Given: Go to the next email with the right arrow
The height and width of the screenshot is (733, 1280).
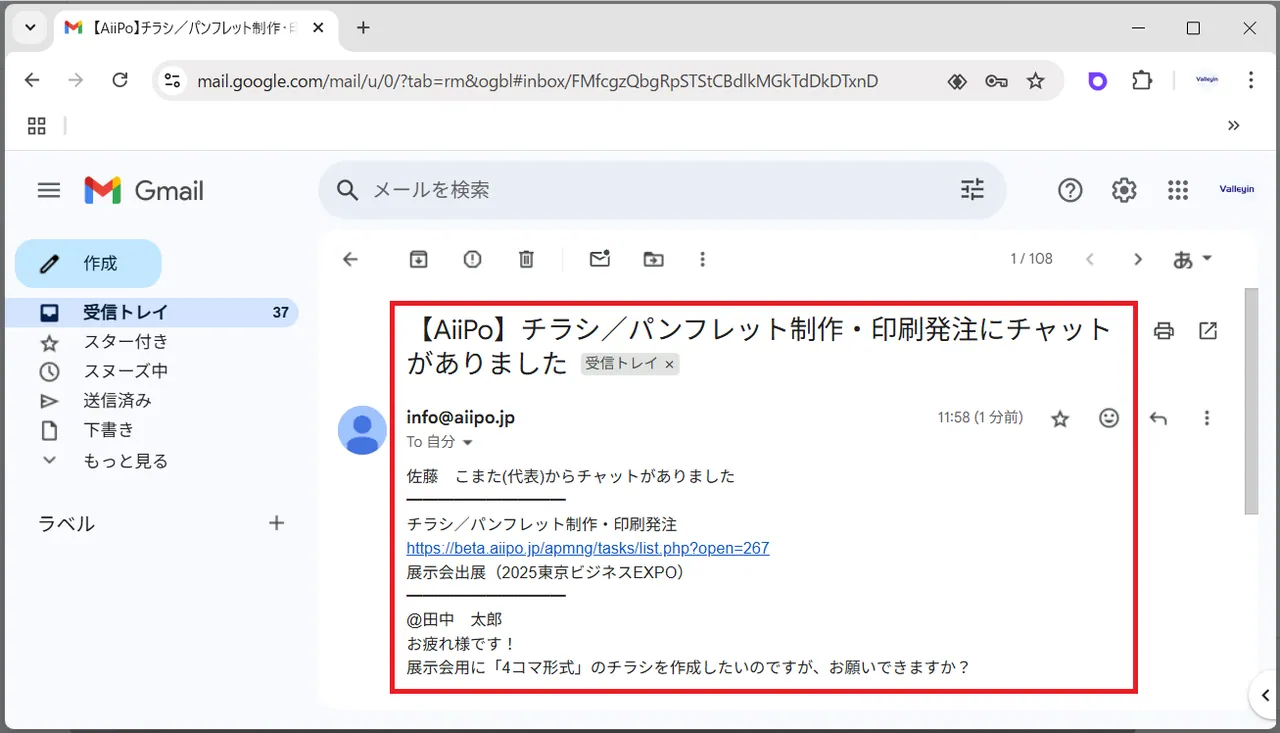Looking at the screenshot, I should point(1137,259).
